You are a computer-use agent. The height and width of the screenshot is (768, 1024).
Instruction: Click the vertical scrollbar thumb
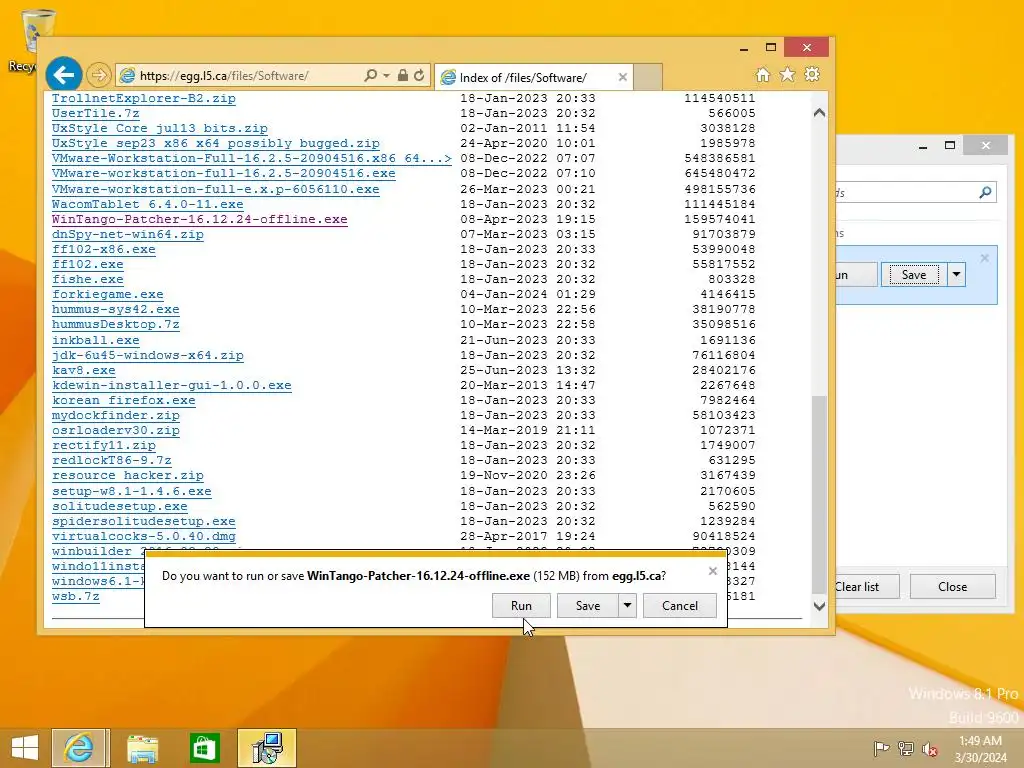(x=819, y=494)
